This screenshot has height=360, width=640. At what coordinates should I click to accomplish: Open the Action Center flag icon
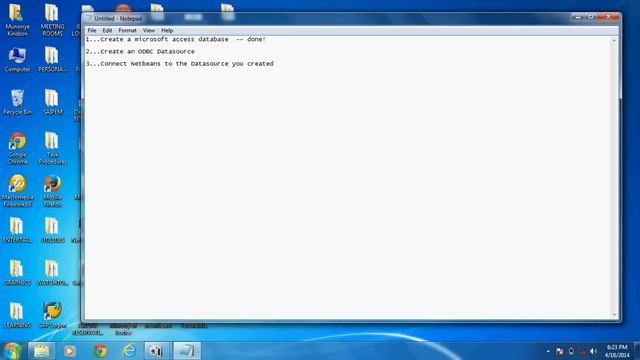(560, 351)
